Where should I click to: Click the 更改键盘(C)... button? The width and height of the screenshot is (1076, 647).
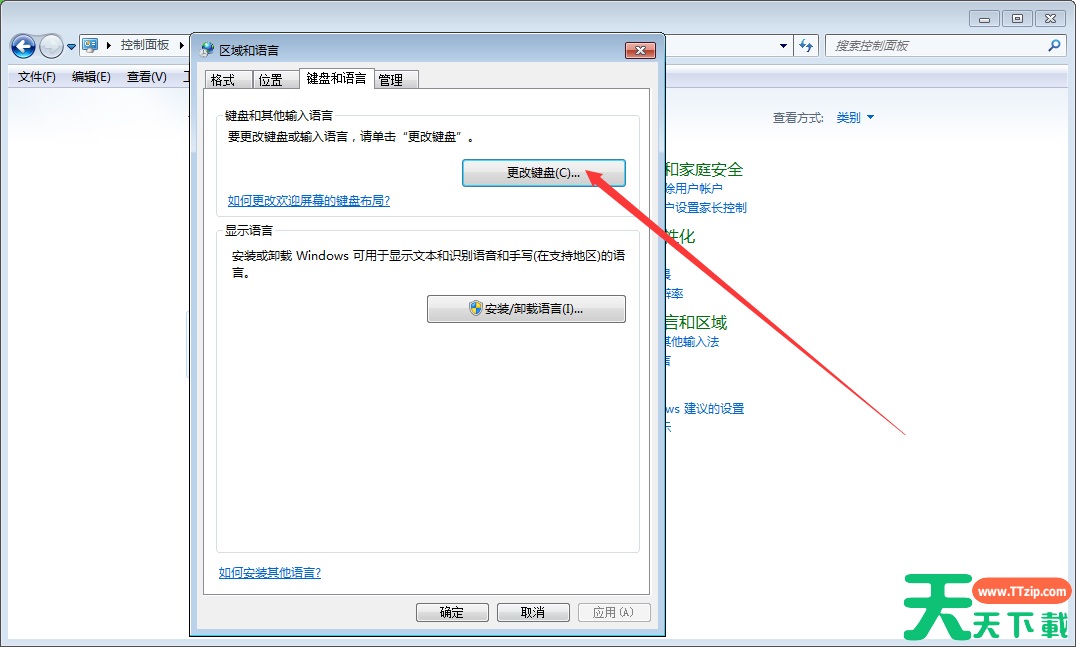[543, 173]
